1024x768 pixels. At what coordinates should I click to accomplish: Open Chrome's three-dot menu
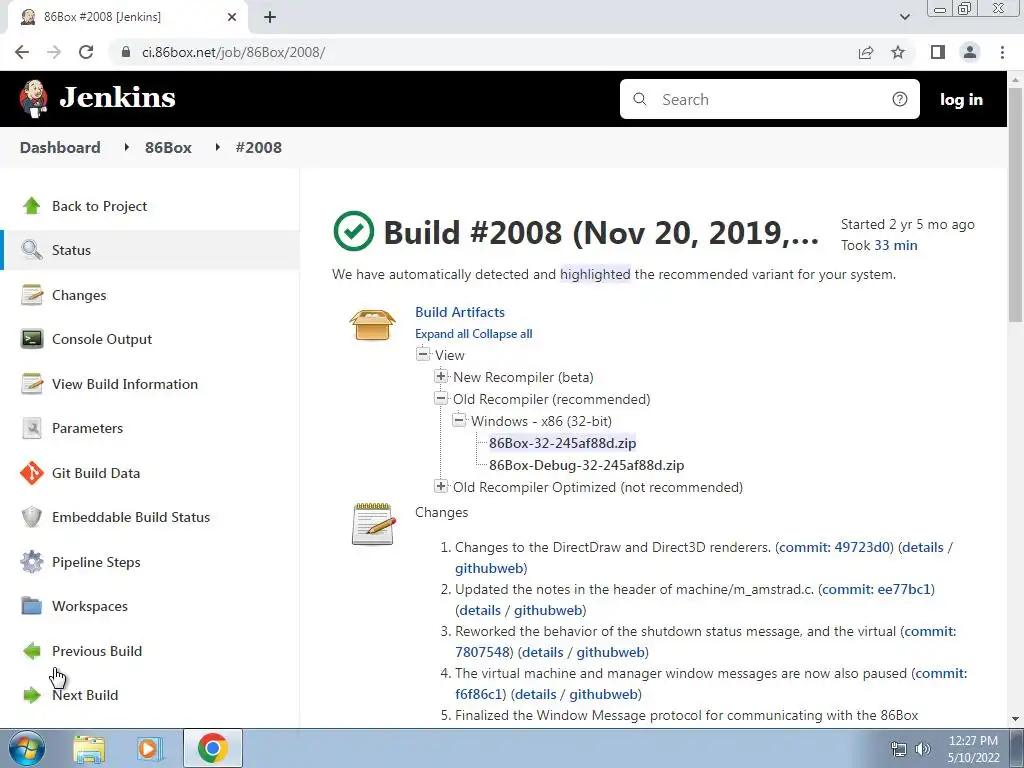(1002, 52)
